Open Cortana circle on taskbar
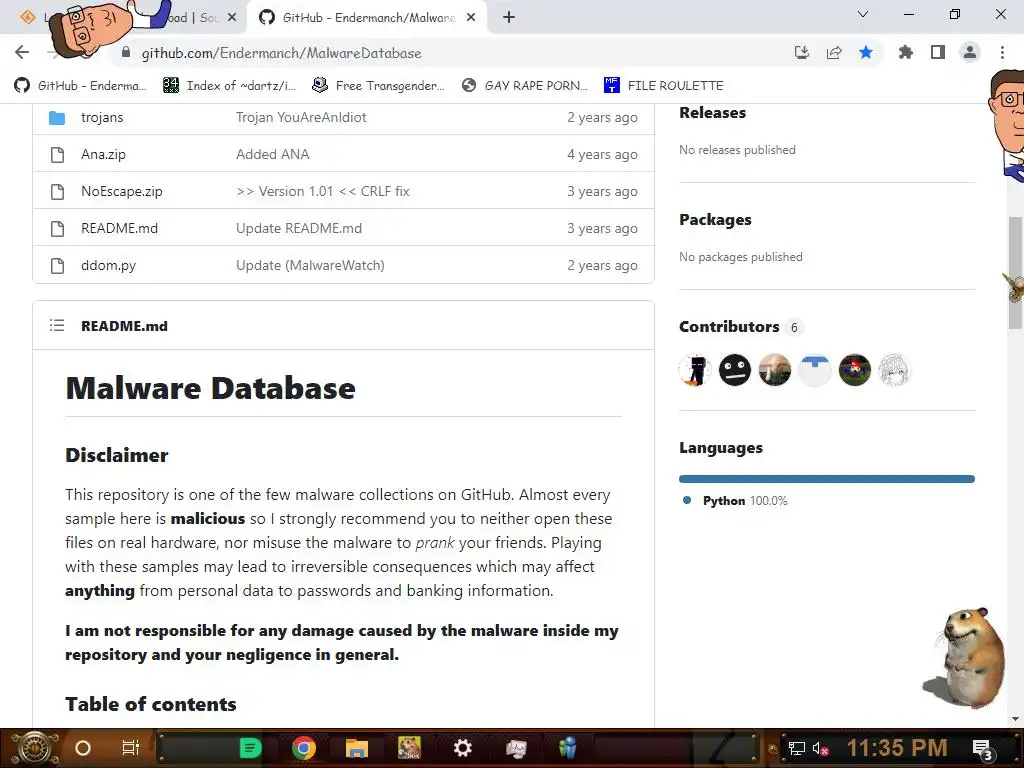Viewport: 1024px width, 768px height. [83, 748]
